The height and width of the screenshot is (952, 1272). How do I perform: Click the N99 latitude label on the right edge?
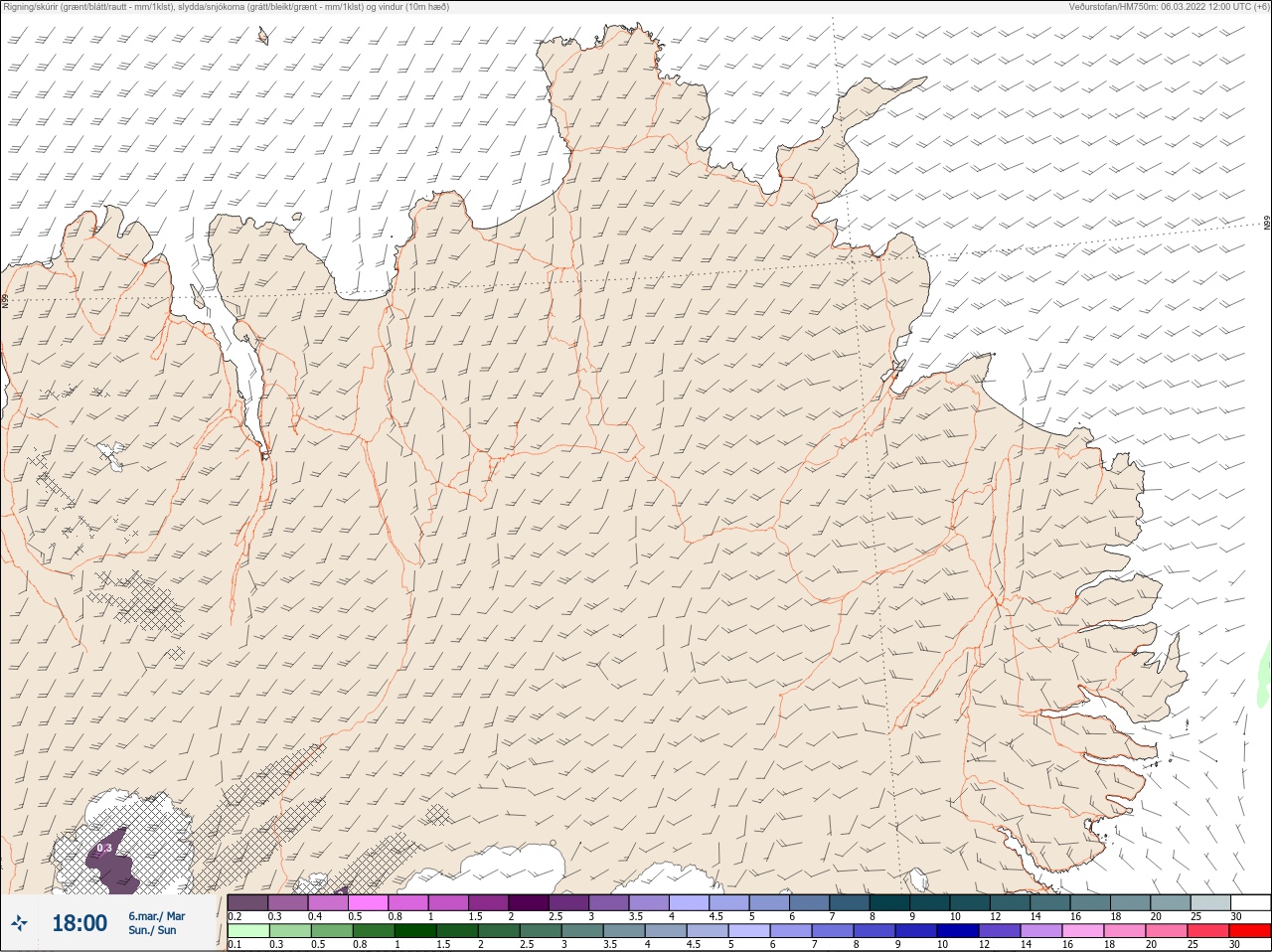pyautogui.click(x=1267, y=224)
